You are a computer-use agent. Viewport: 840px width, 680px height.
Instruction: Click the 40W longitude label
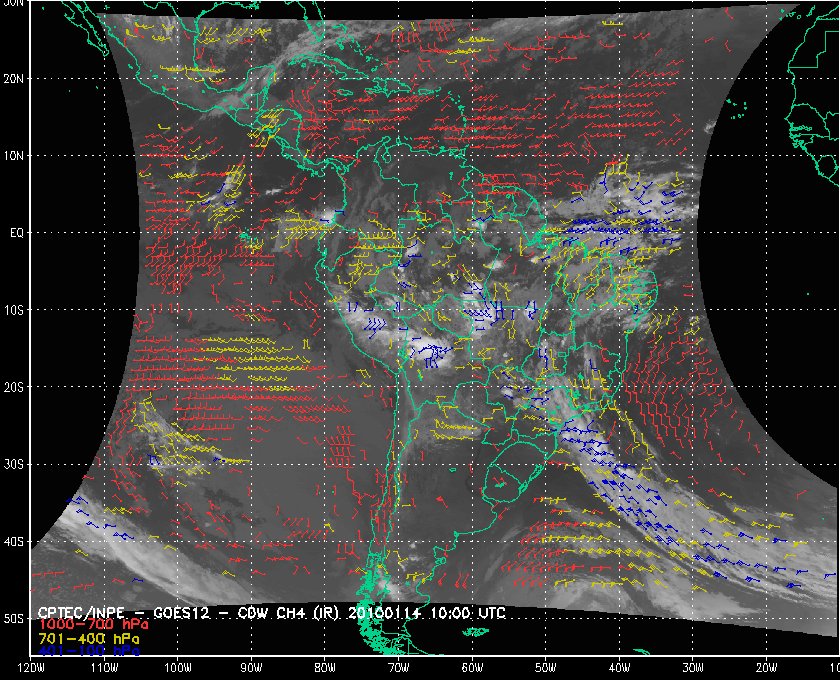coord(619,668)
